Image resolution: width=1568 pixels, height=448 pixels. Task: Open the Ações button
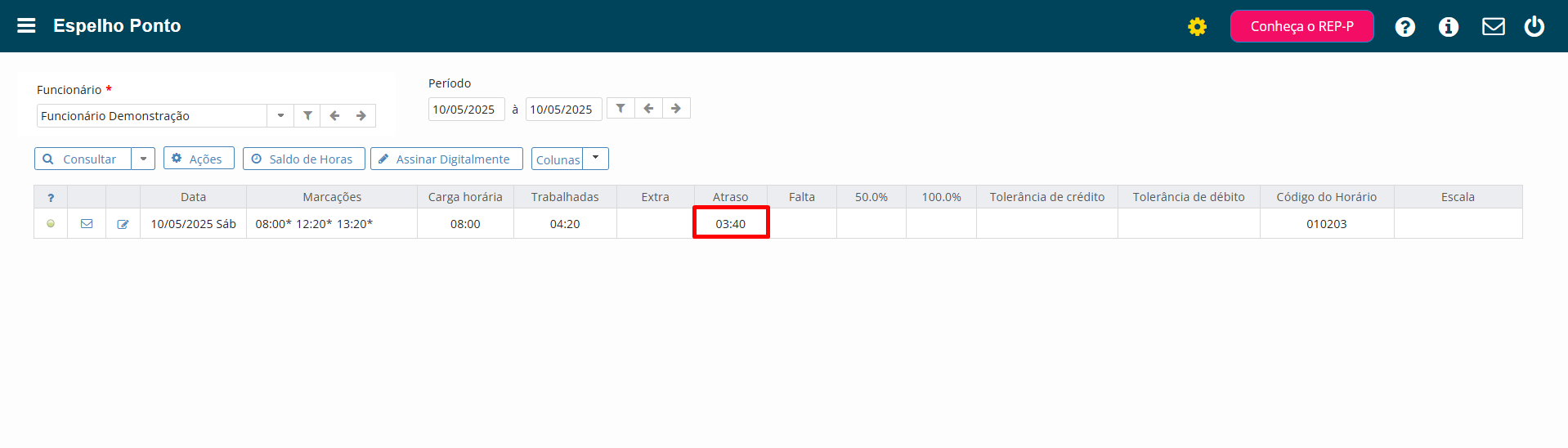point(199,159)
